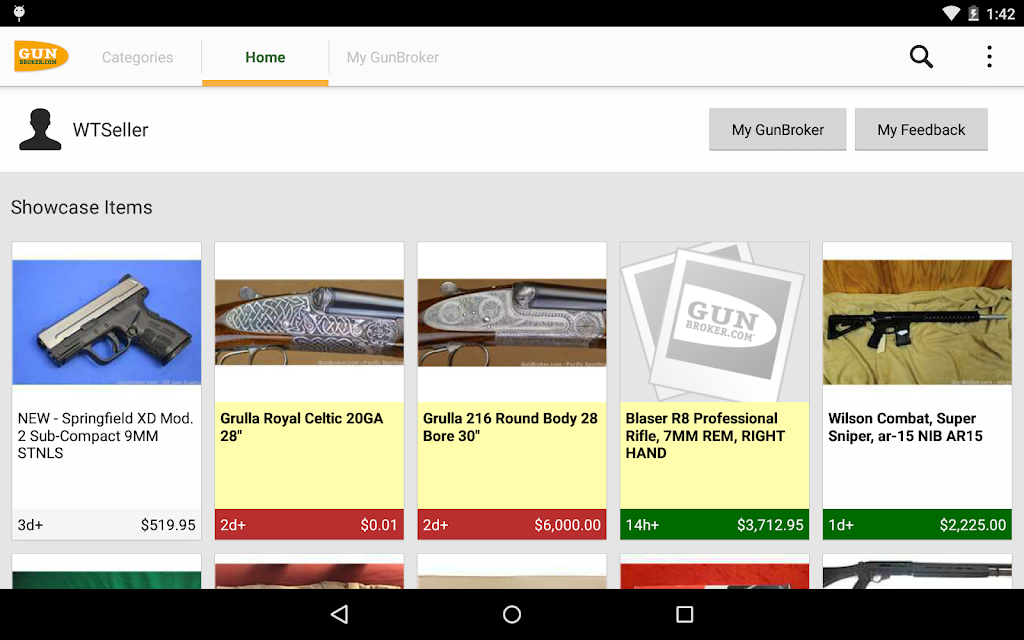Tap the $2,225.00 price

[972, 525]
